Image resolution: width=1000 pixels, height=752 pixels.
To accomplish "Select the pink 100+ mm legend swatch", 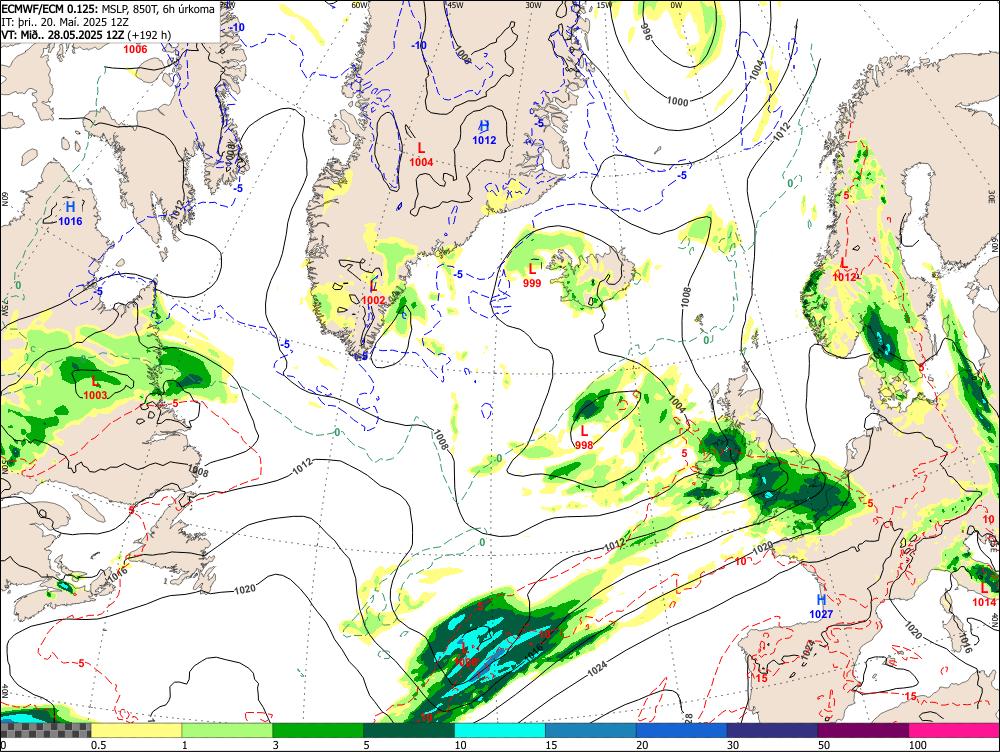I will click(x=954, y=730).
